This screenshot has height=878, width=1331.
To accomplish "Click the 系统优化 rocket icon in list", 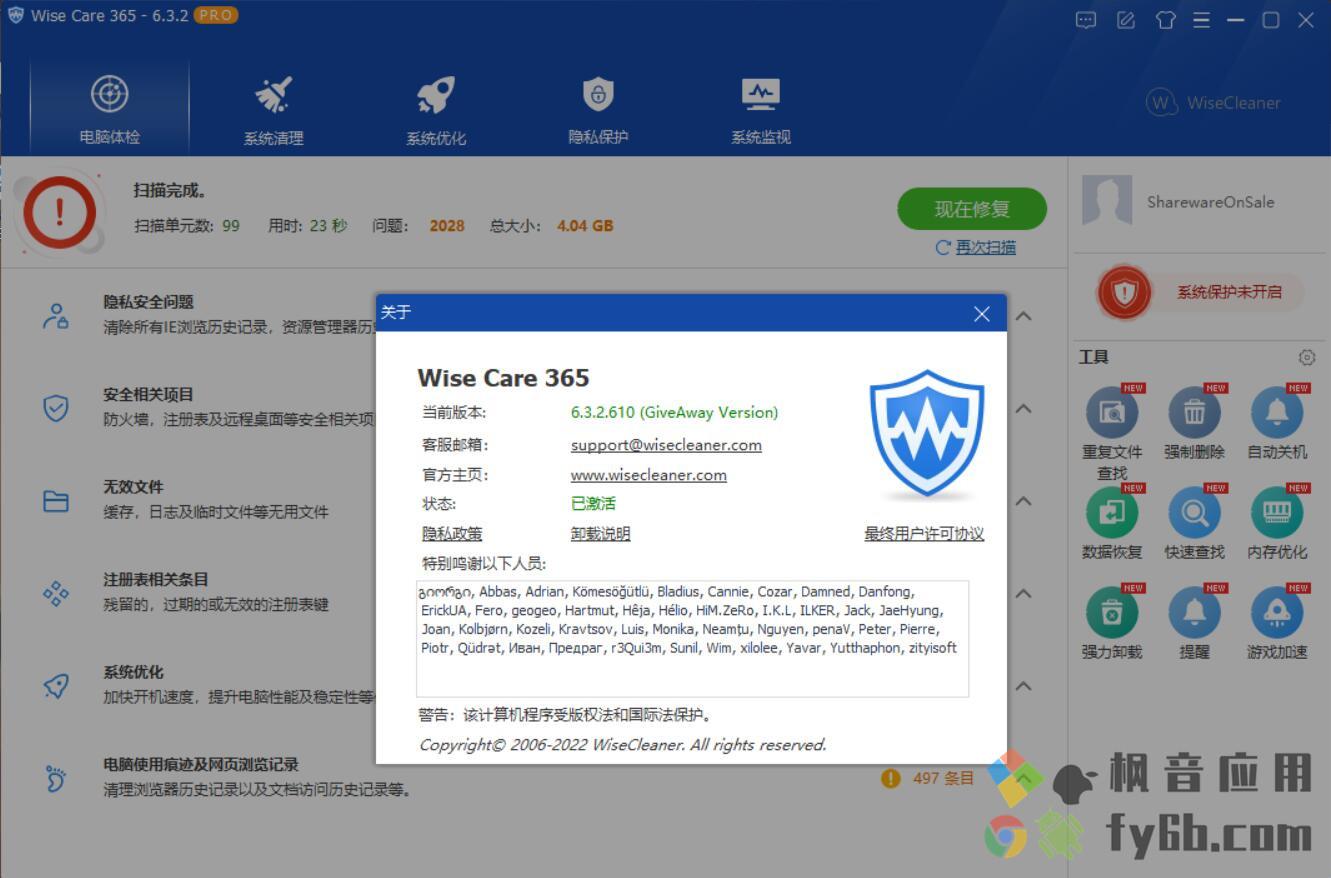I will click(x=56, y=686).
